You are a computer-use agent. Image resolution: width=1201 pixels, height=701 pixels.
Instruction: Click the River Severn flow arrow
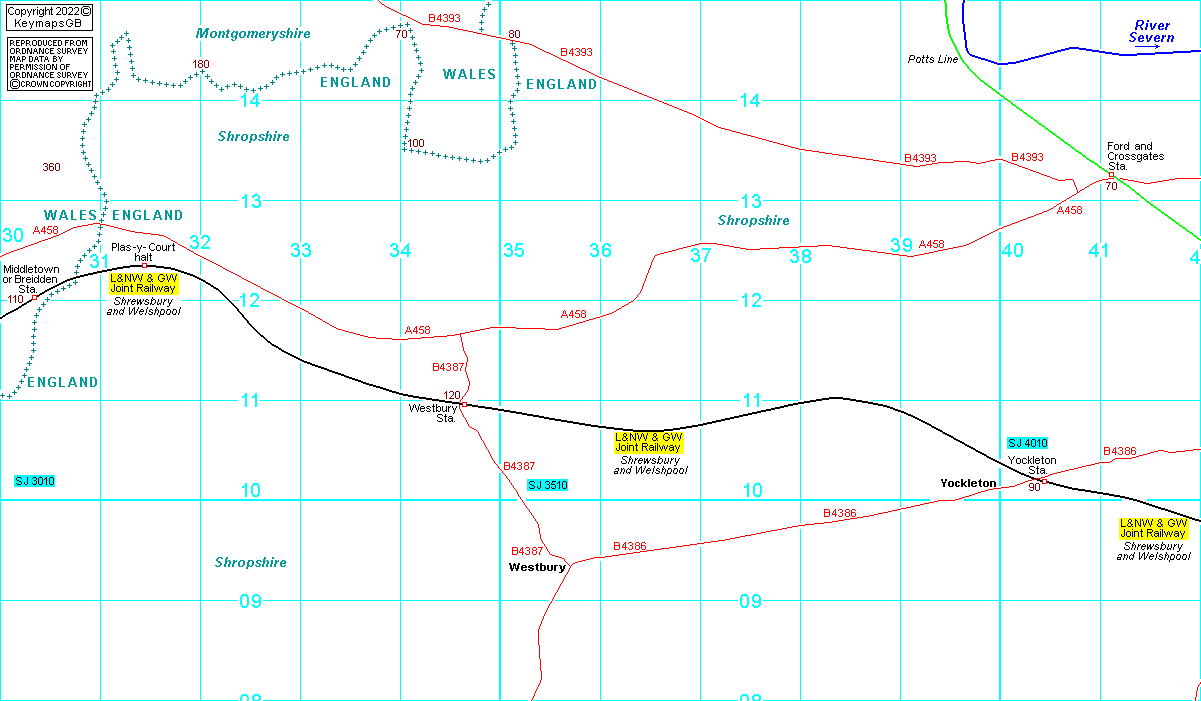click(x=1152, y=48)
